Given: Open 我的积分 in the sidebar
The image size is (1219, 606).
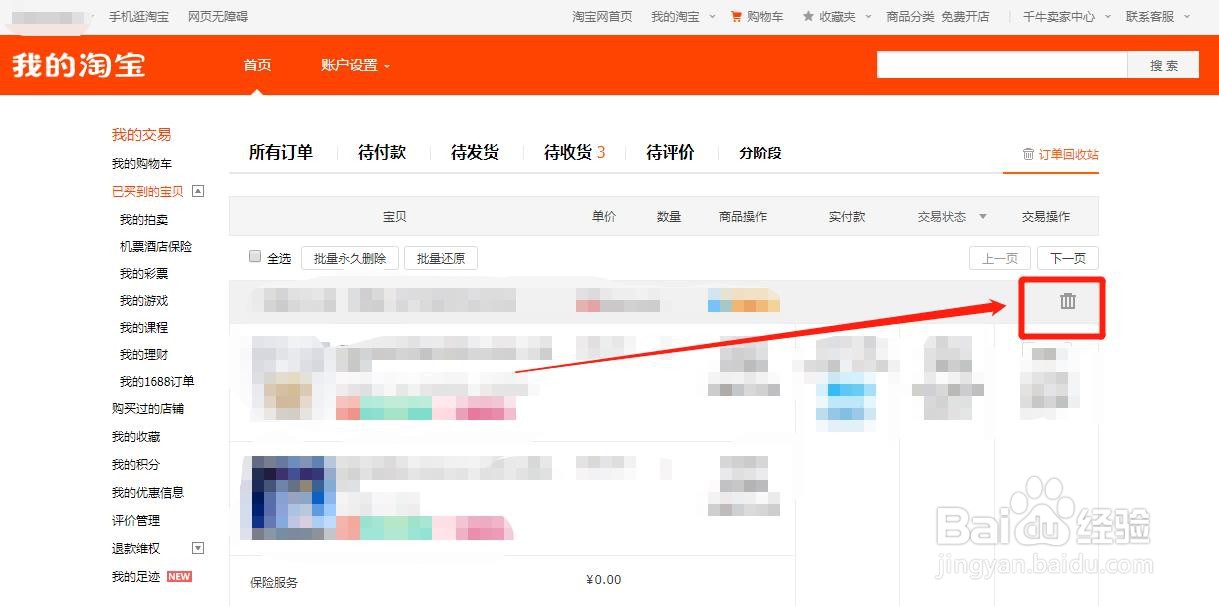Looking at the screenshot, I should (136, 464).
